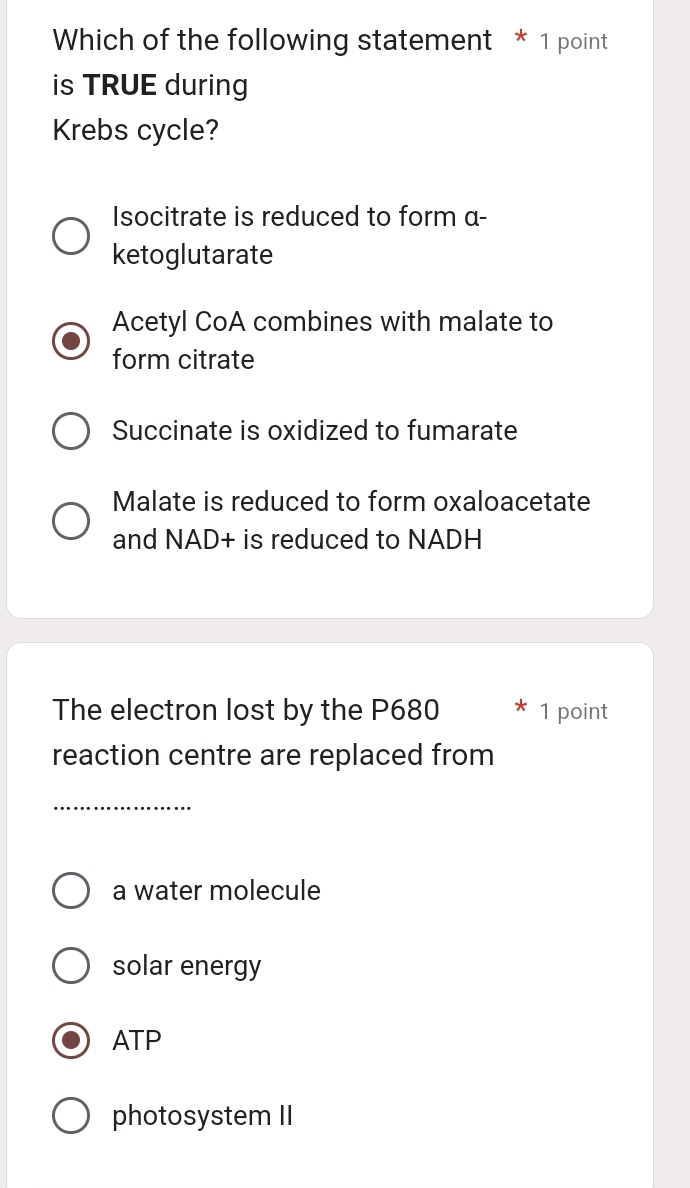Select "Acetyl CoA combines with malate to form citrate"

coord(71,341)
